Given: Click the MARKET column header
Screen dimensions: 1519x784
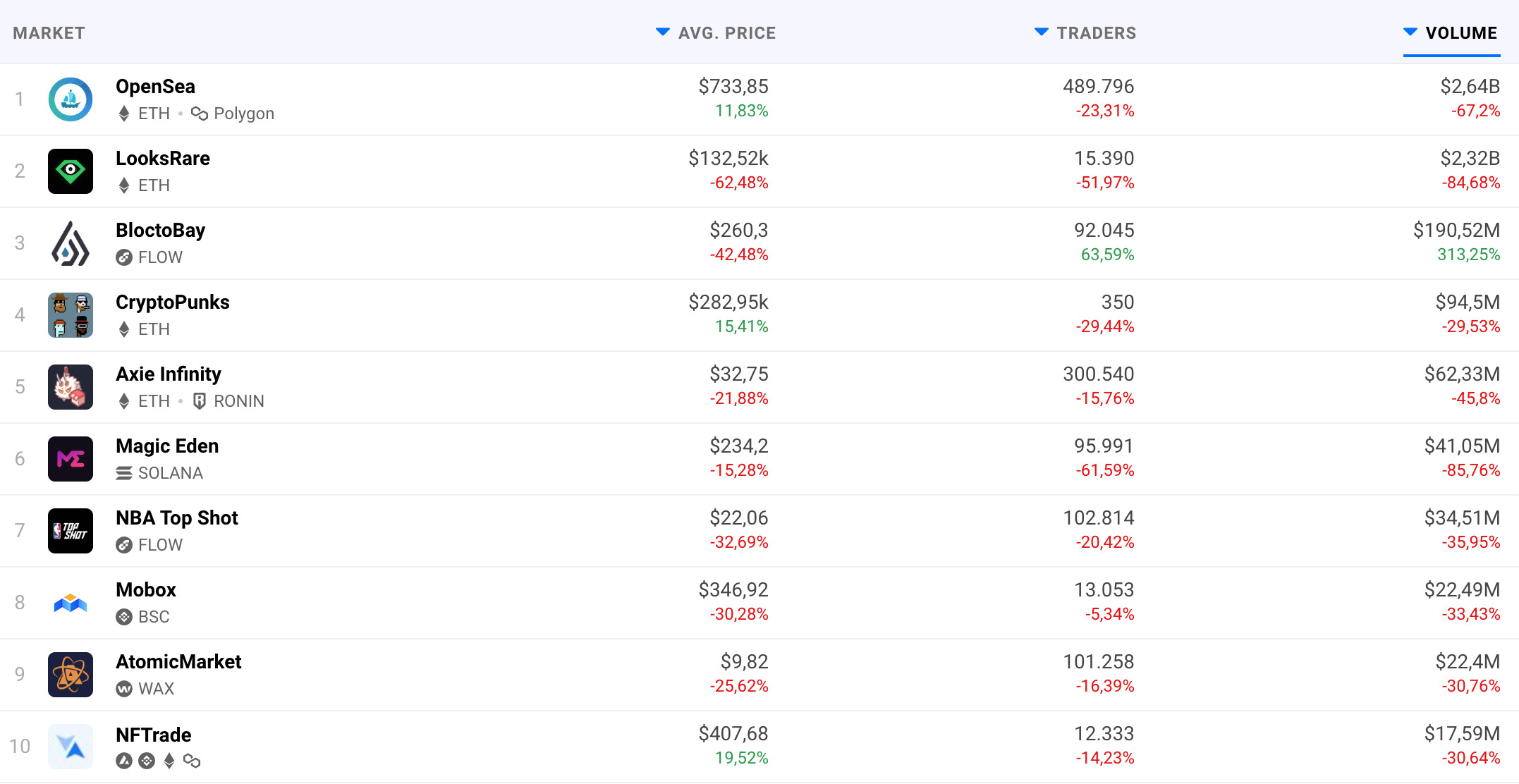Looking at the screenshot, I should point(49,33).
